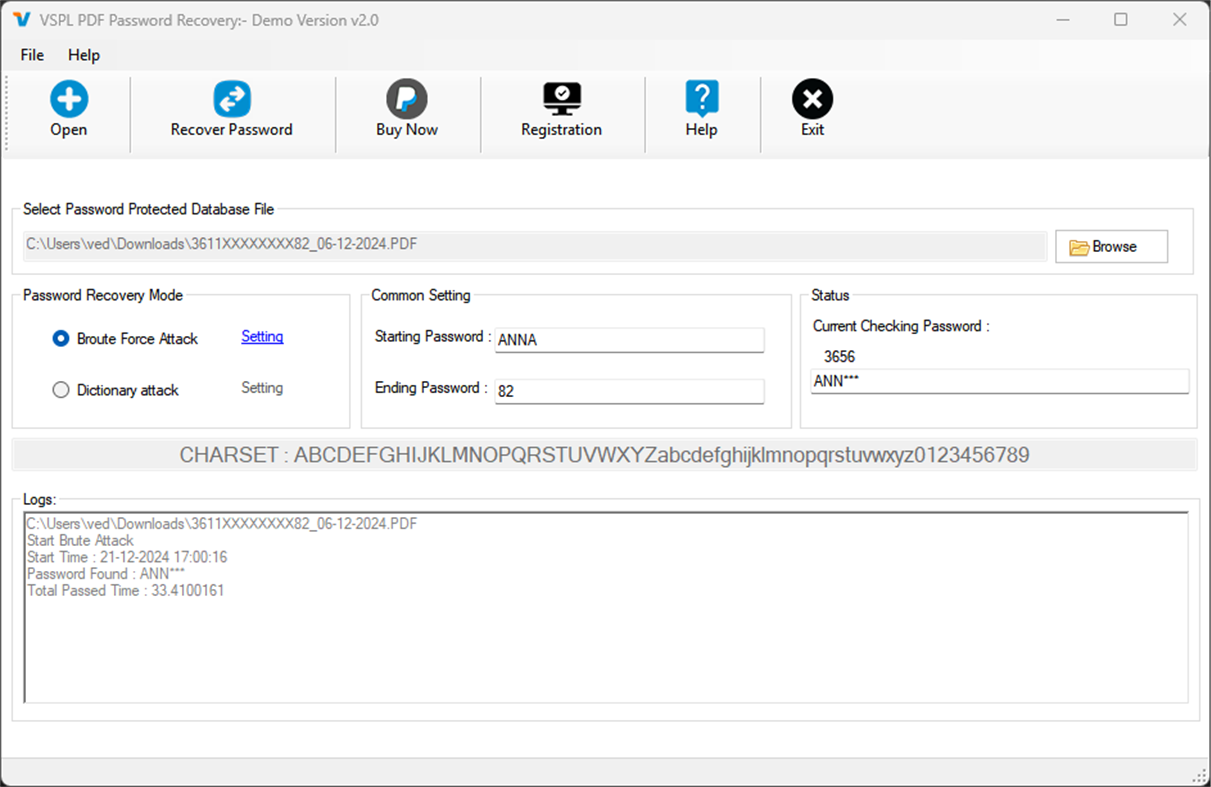Switch recovery mode to Brute Force Attack
1211x787 pixels.
(60, 338)
